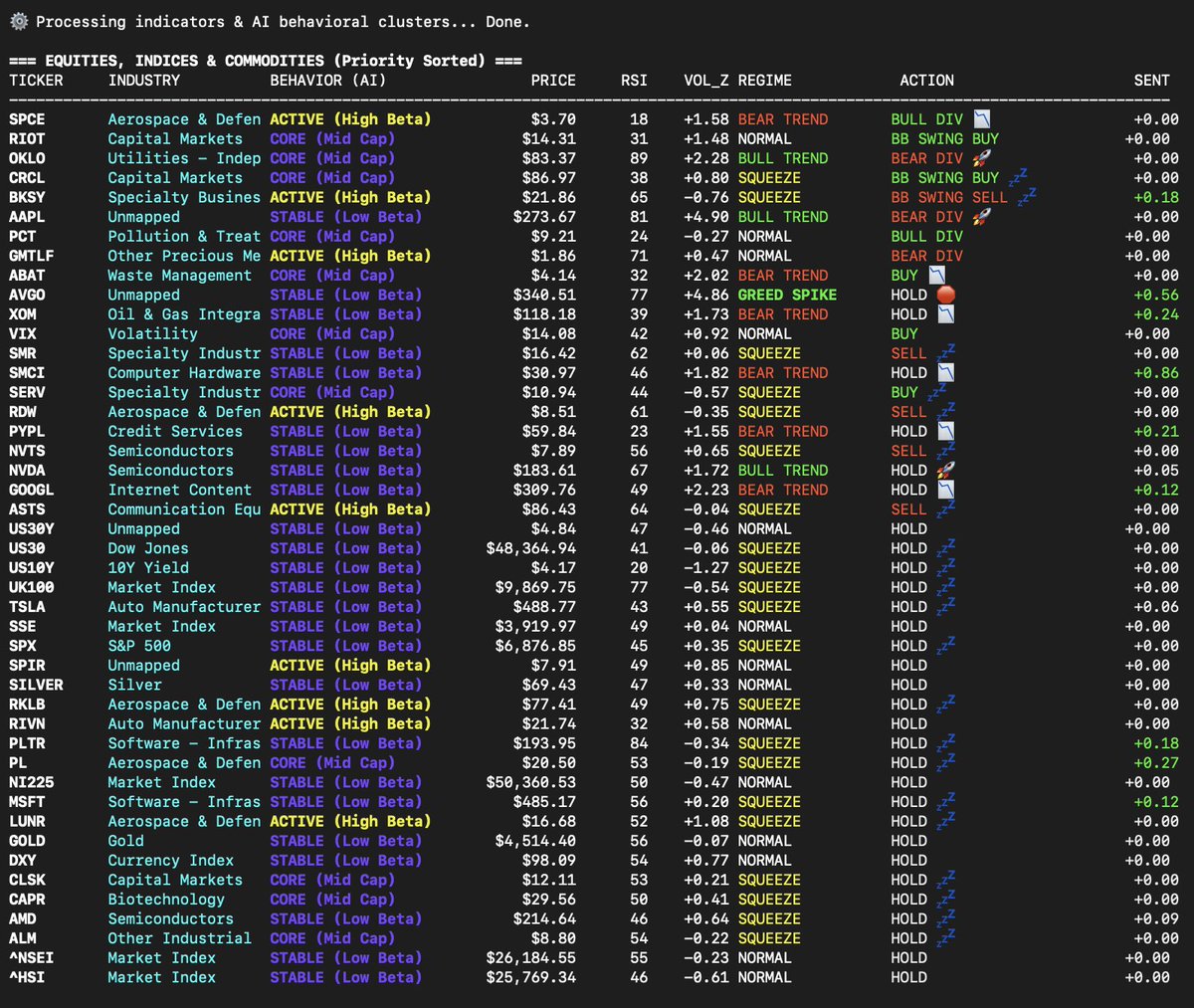Click the SPCE ticker symbol
This screenshot has height=1008, width=1194.
tap(26, 118)
